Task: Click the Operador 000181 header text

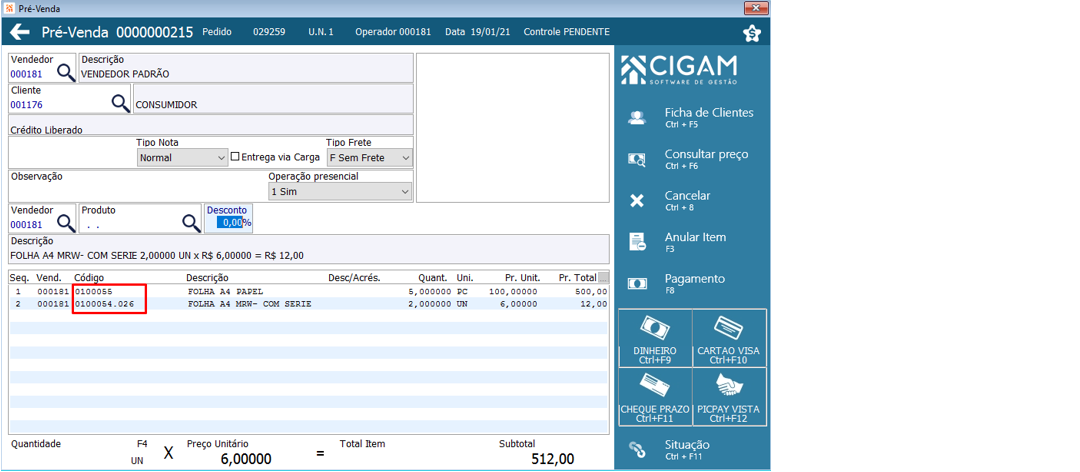Action: tap(393, 32)
